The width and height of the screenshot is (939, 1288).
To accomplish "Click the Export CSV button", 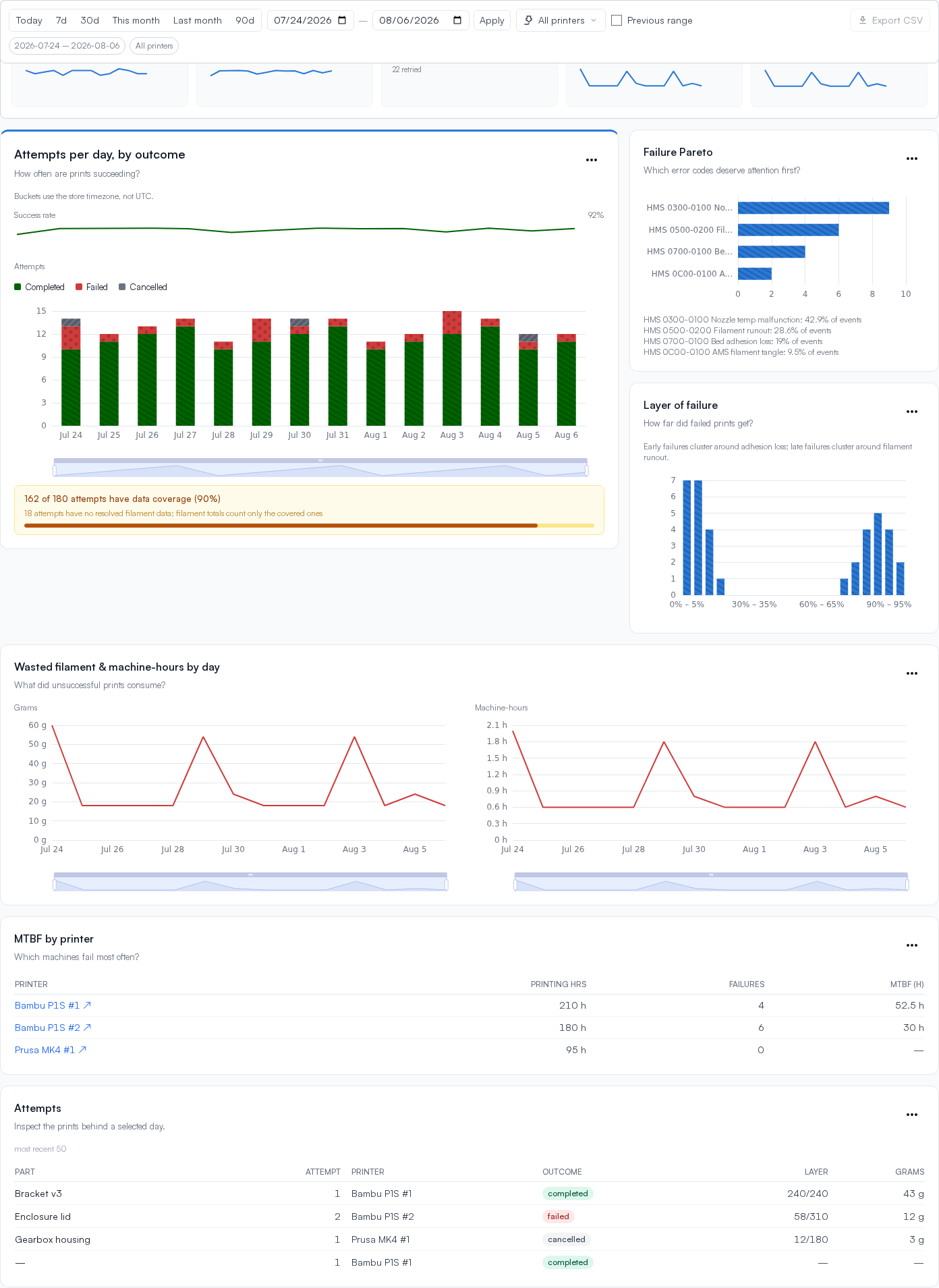I will coord(890,20).
